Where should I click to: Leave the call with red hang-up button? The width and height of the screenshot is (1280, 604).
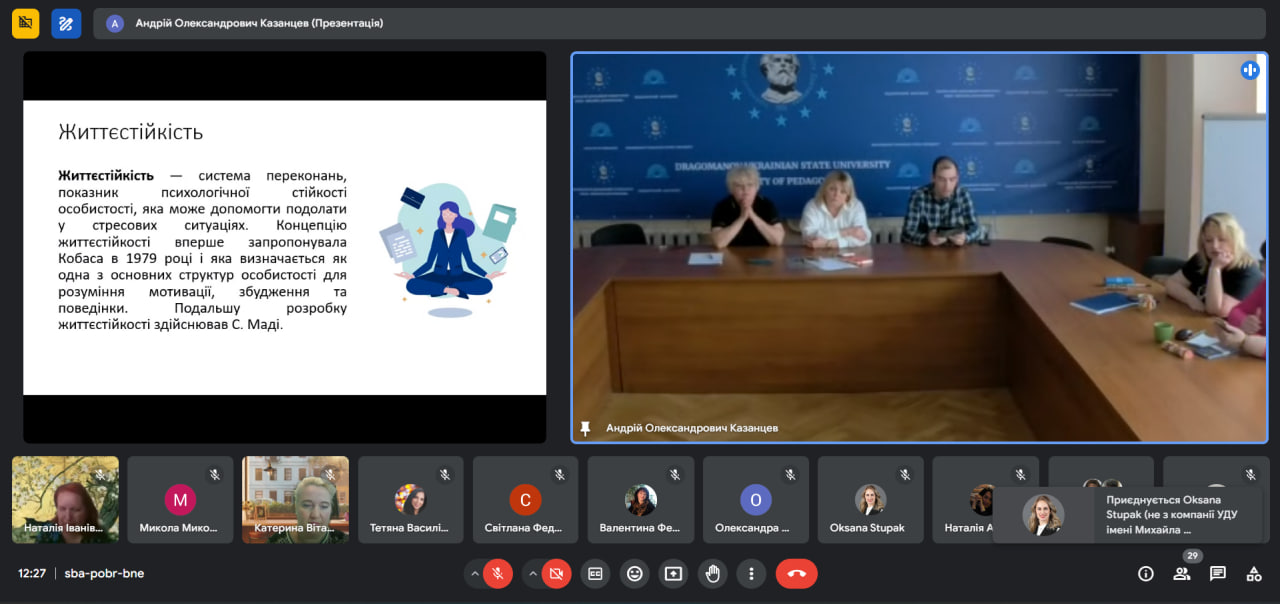click(x=796, y=573)
